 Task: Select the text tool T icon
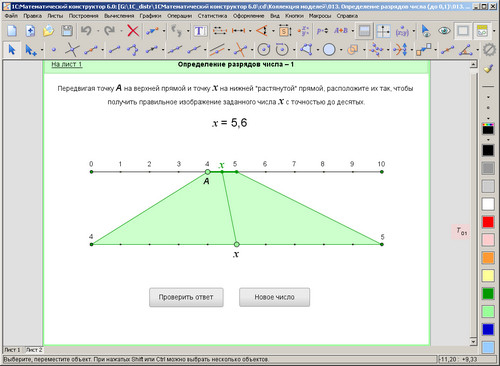[200, 31]
